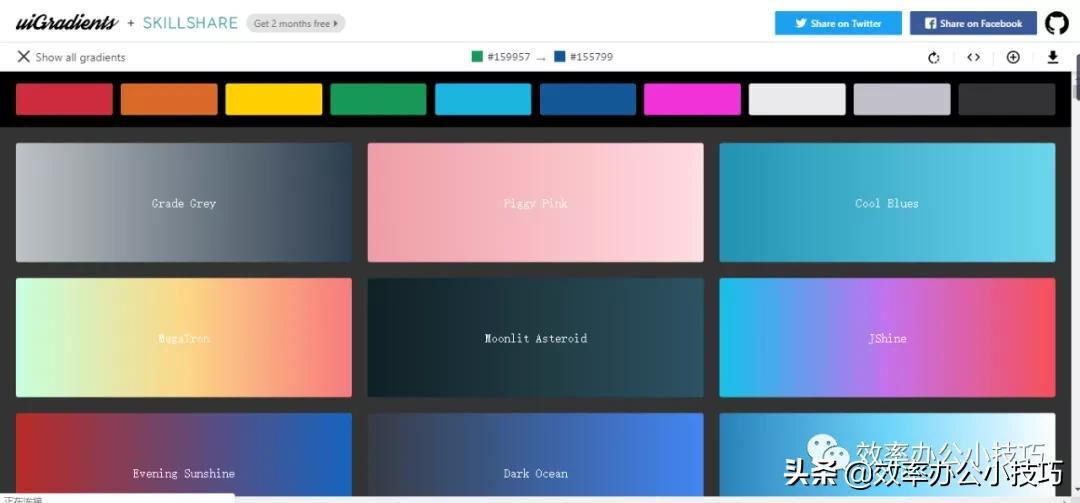Select the JShine gradient

click(887, 338)
